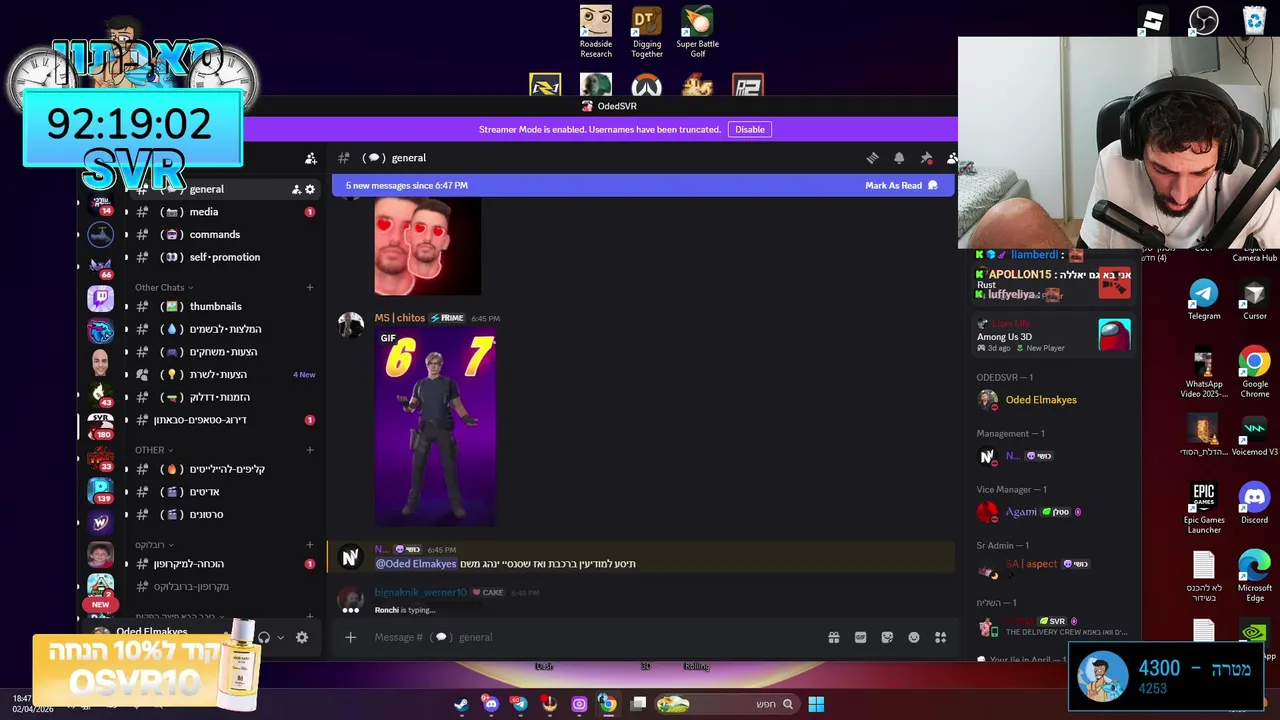The height and width of the screenshot is (720, 1280).
Task: Open pinned messages in general channel
Action: [x=926, y=158]
